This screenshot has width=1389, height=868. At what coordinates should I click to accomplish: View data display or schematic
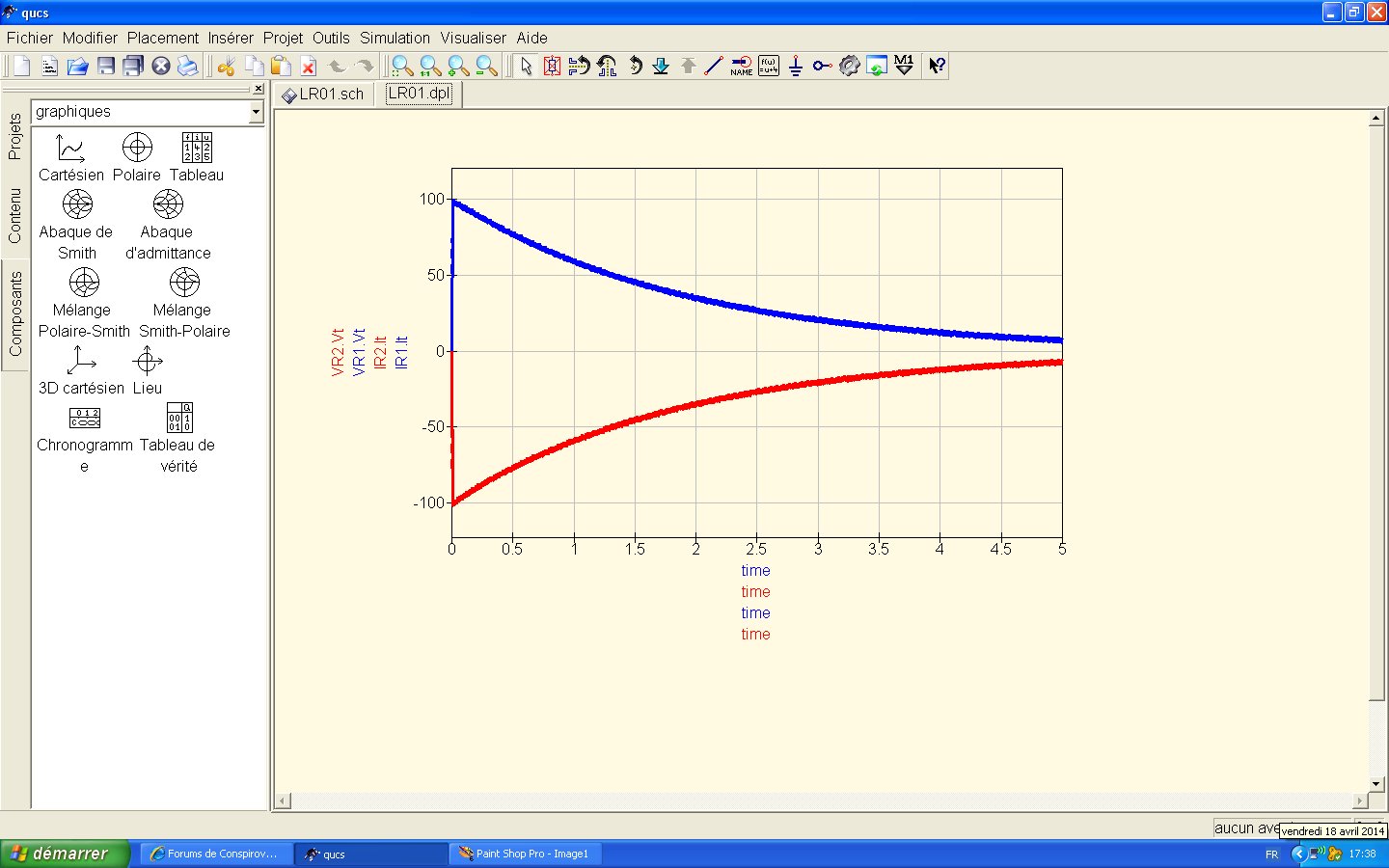click(876, 66)
